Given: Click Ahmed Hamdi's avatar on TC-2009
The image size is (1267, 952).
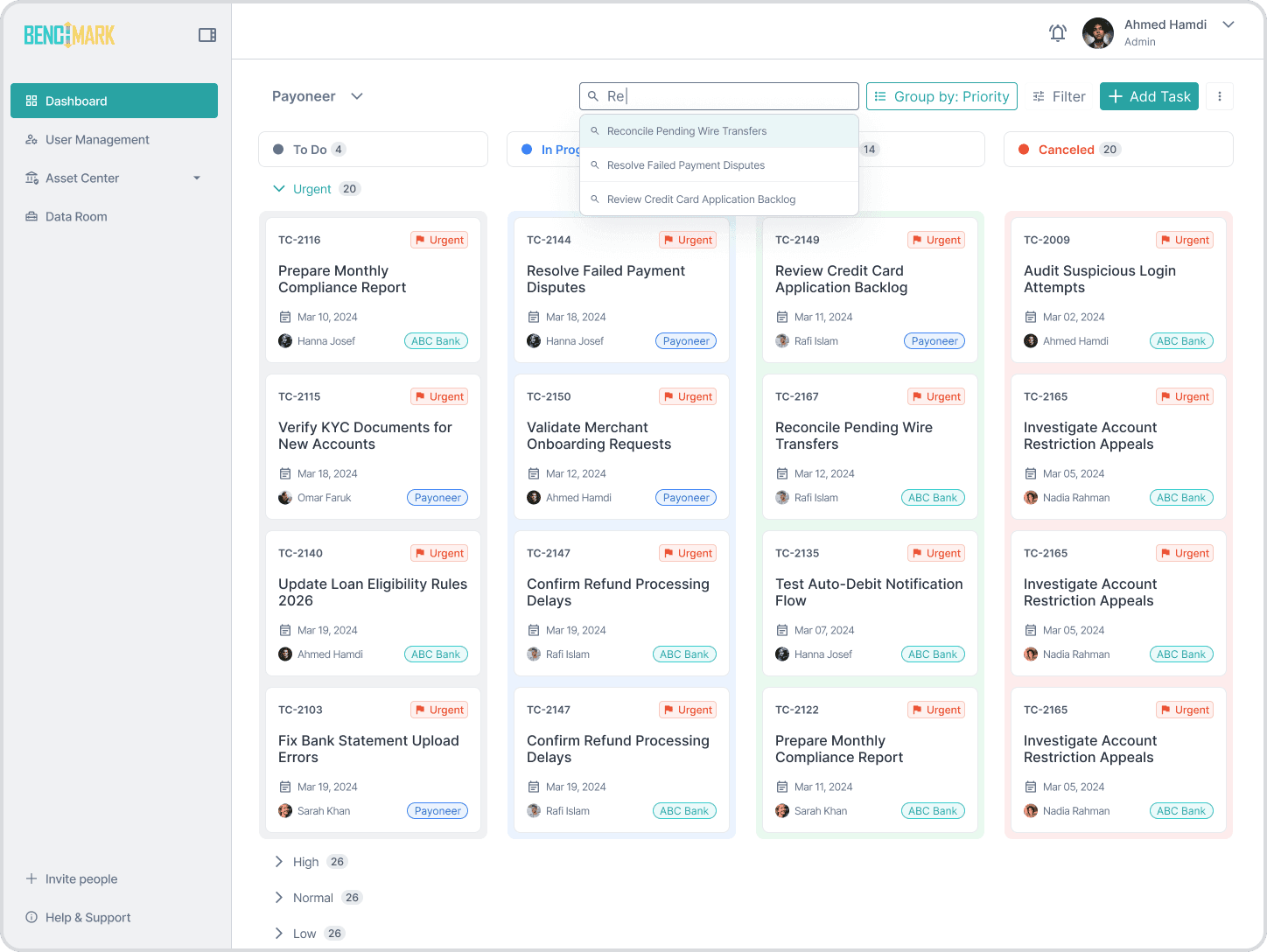Looking at the screenshot, I should click(1031, 341).
